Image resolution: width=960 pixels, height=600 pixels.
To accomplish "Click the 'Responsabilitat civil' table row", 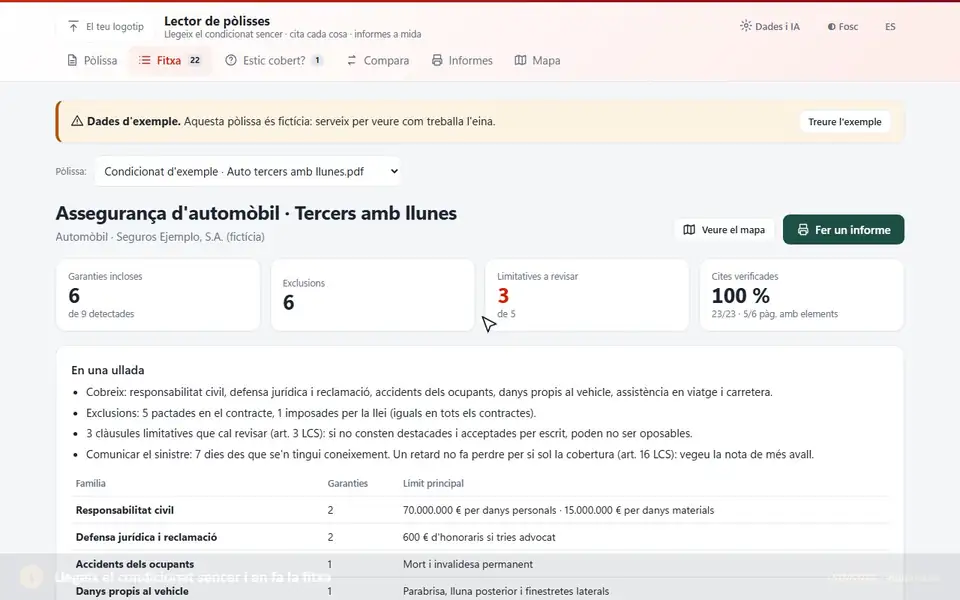I will (x=480, y=510).
